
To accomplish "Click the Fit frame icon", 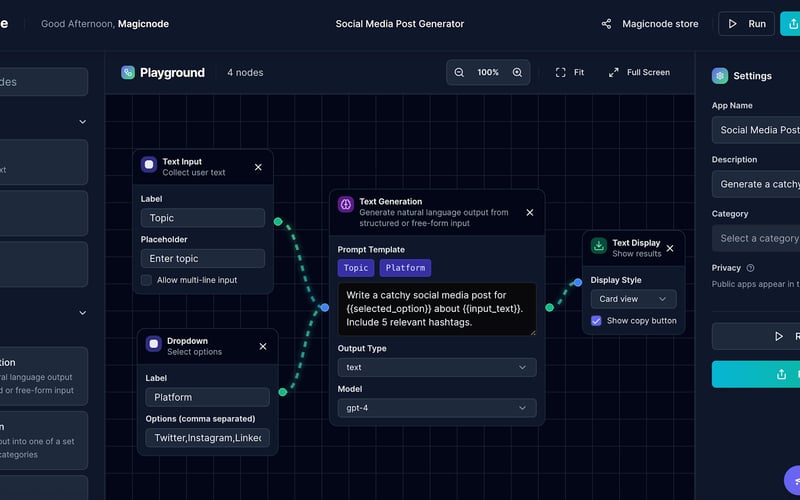I will 561,72.
